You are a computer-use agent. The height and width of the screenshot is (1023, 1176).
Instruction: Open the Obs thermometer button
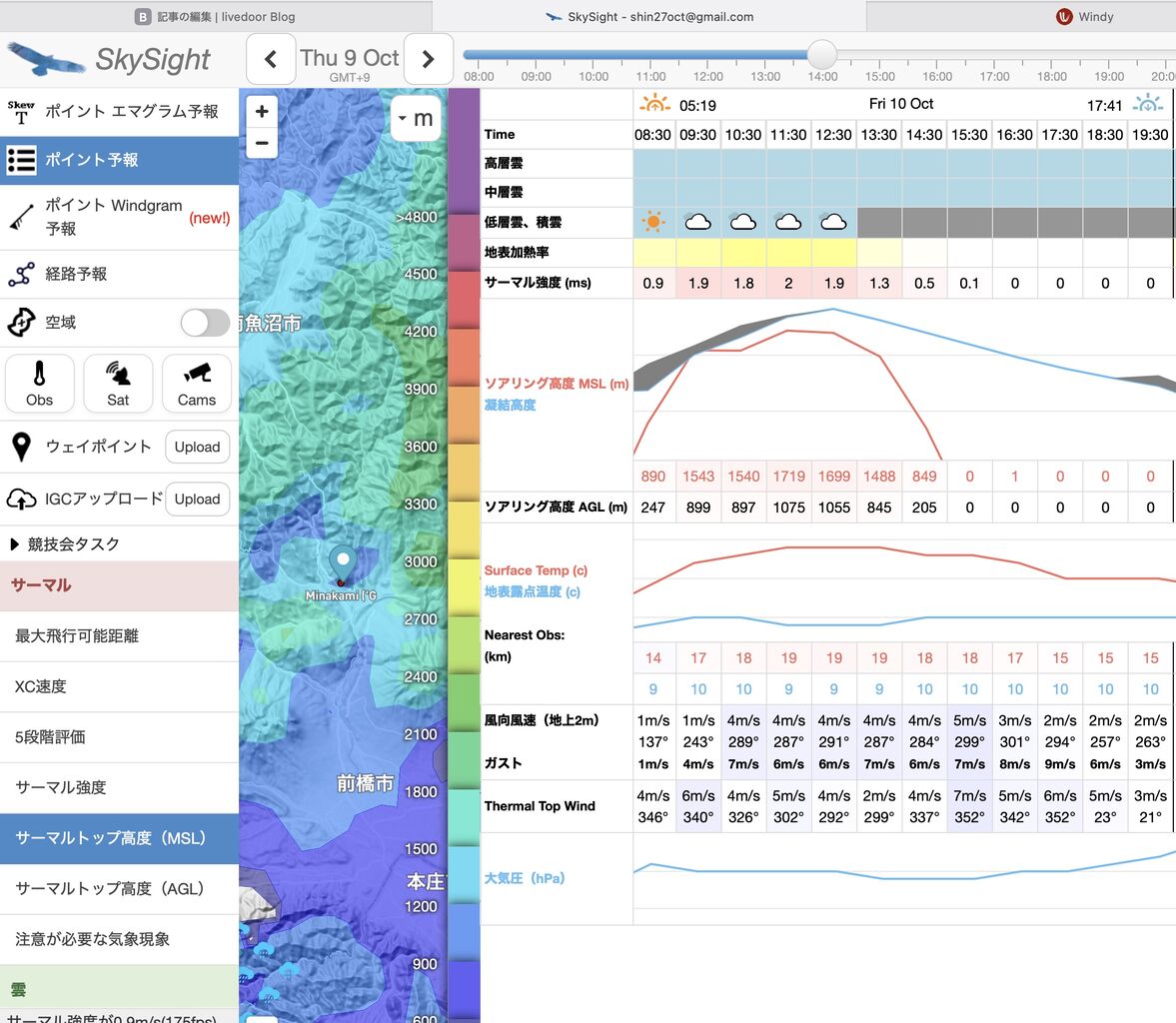coord(40,384)
